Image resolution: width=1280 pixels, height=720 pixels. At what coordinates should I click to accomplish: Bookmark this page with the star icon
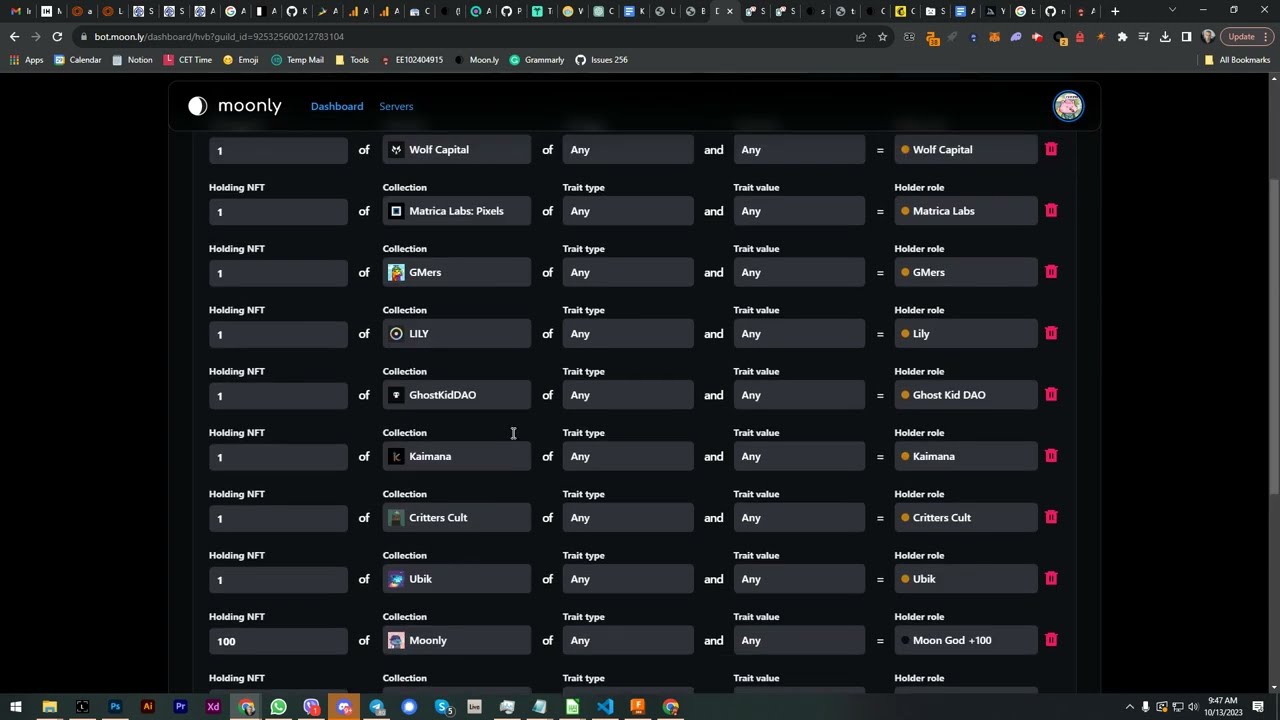[x=882, y=37]
